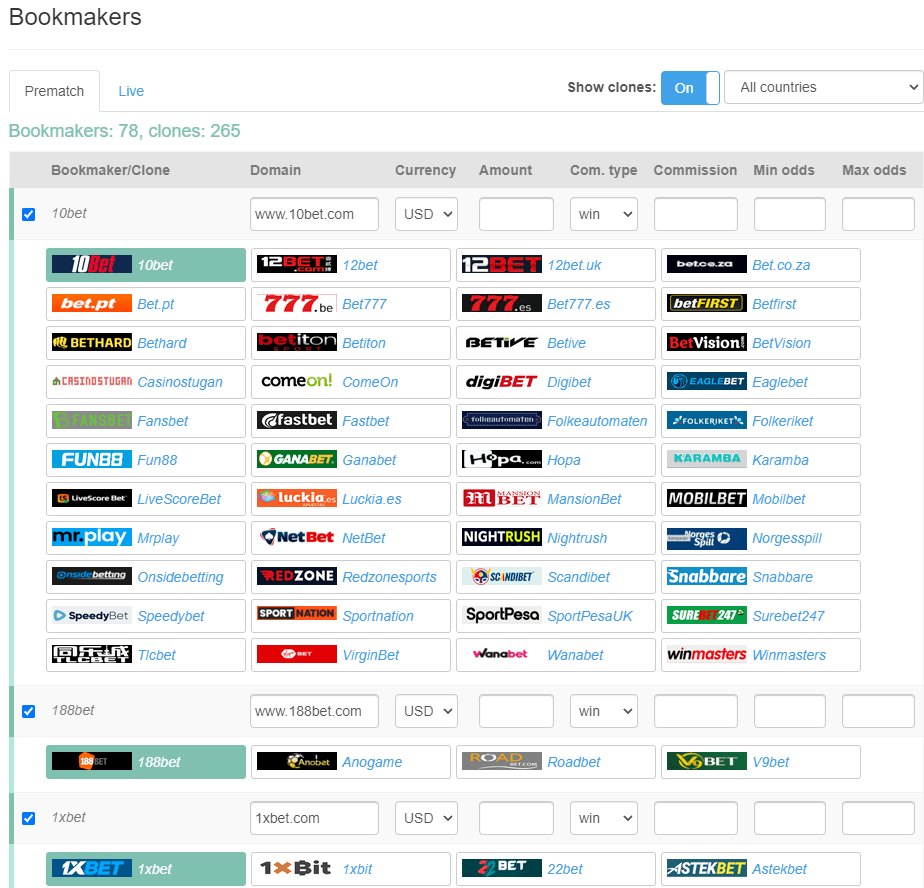
Task: Click the Ganabet logo
Action: [296, 459]
